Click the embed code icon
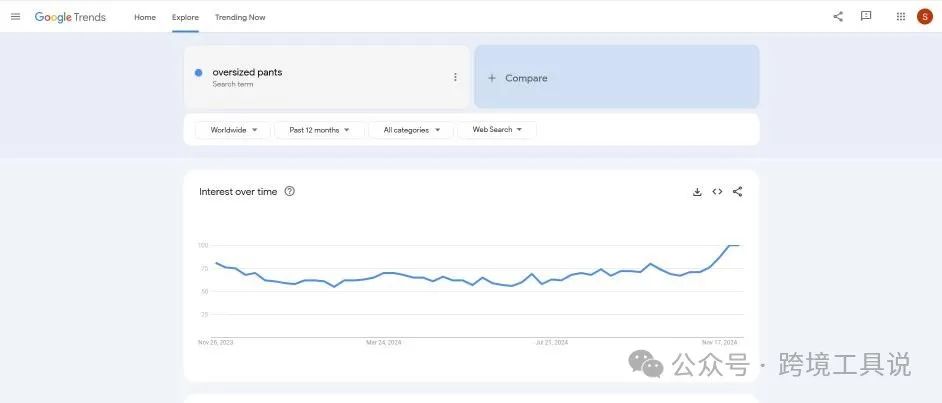This screenshot has width=942, height=403. pos(717,192)
